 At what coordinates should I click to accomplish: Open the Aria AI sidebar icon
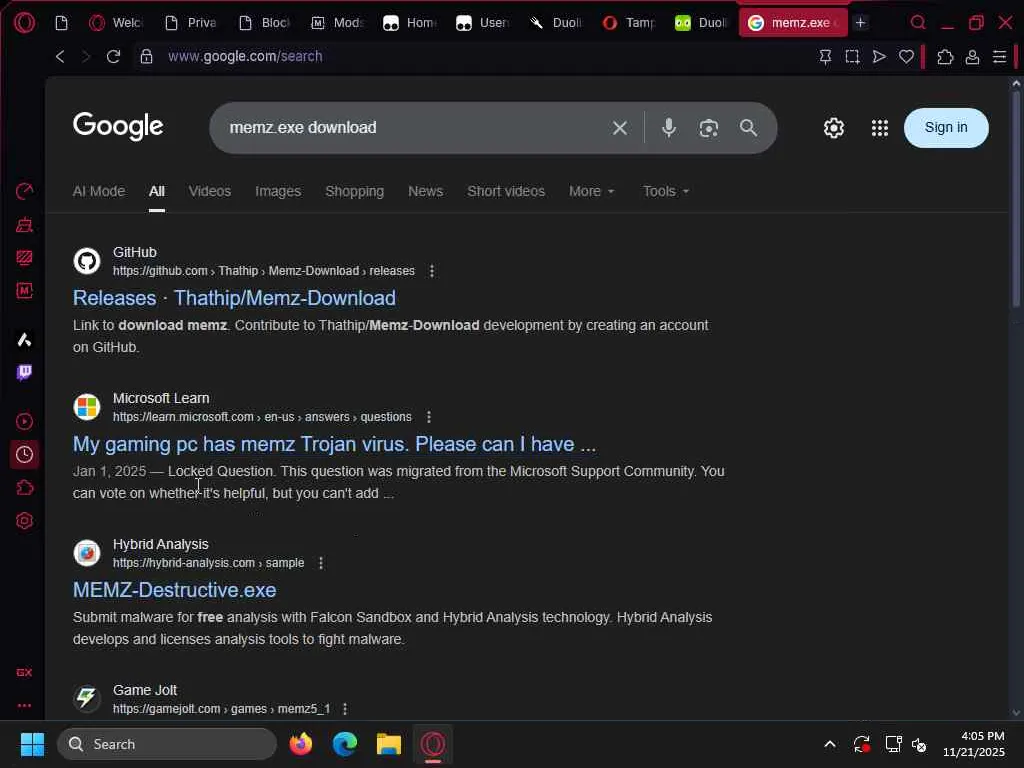[x=24, y=340]
